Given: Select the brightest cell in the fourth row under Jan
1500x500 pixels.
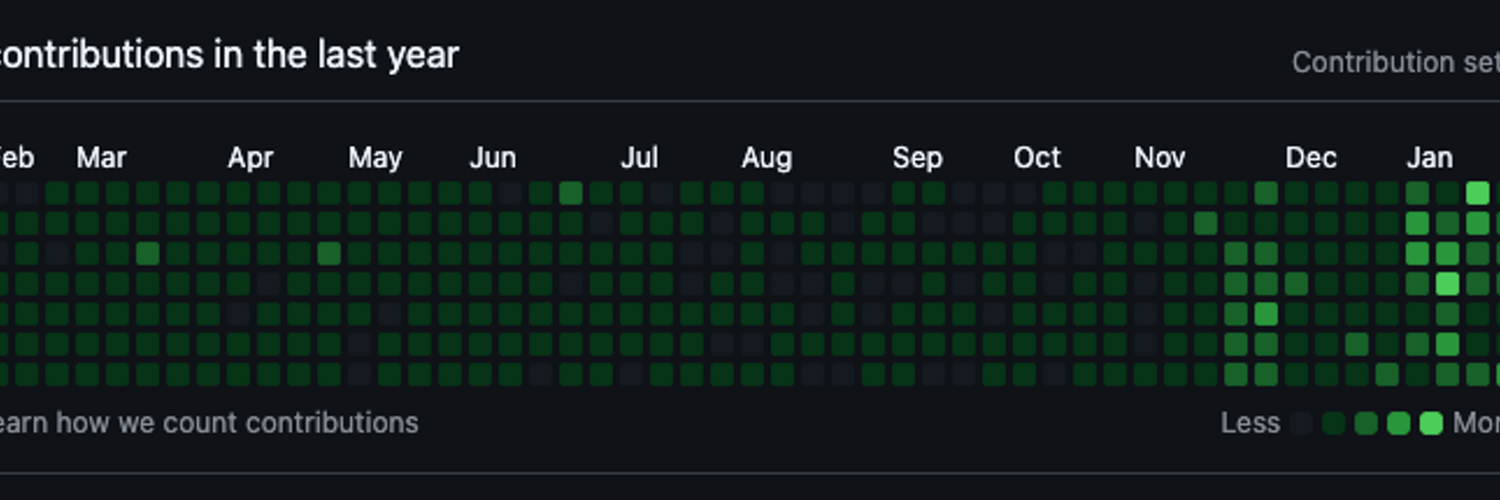Looking at the screenshot, I should pyautogui.click(x=1447, y=284).
